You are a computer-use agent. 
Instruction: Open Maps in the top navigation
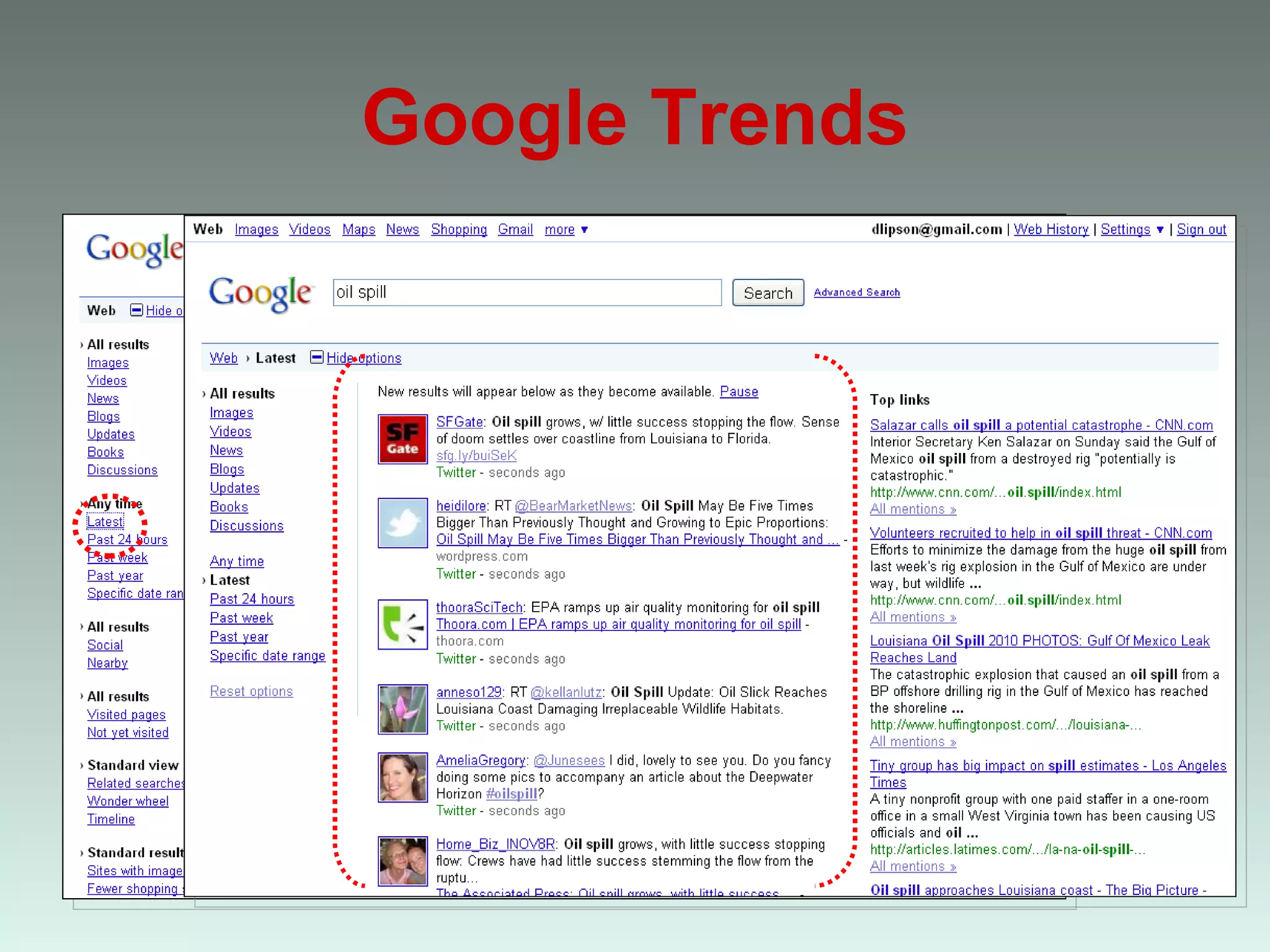pyautogui.click(x=358, y=230)
